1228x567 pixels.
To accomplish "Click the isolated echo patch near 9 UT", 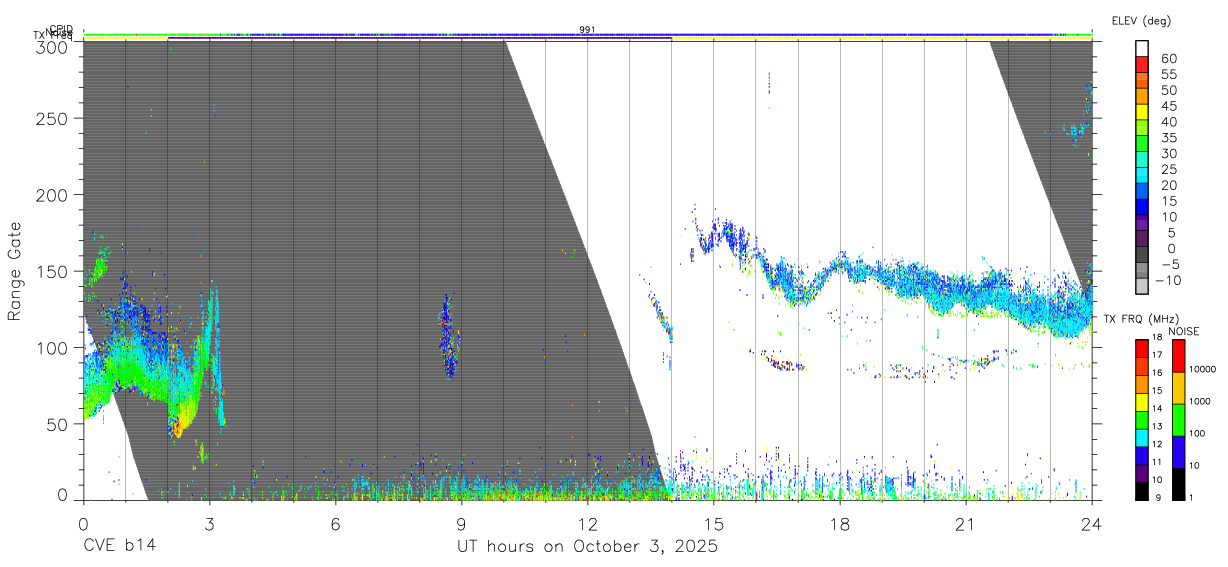I will click(449, 337).
